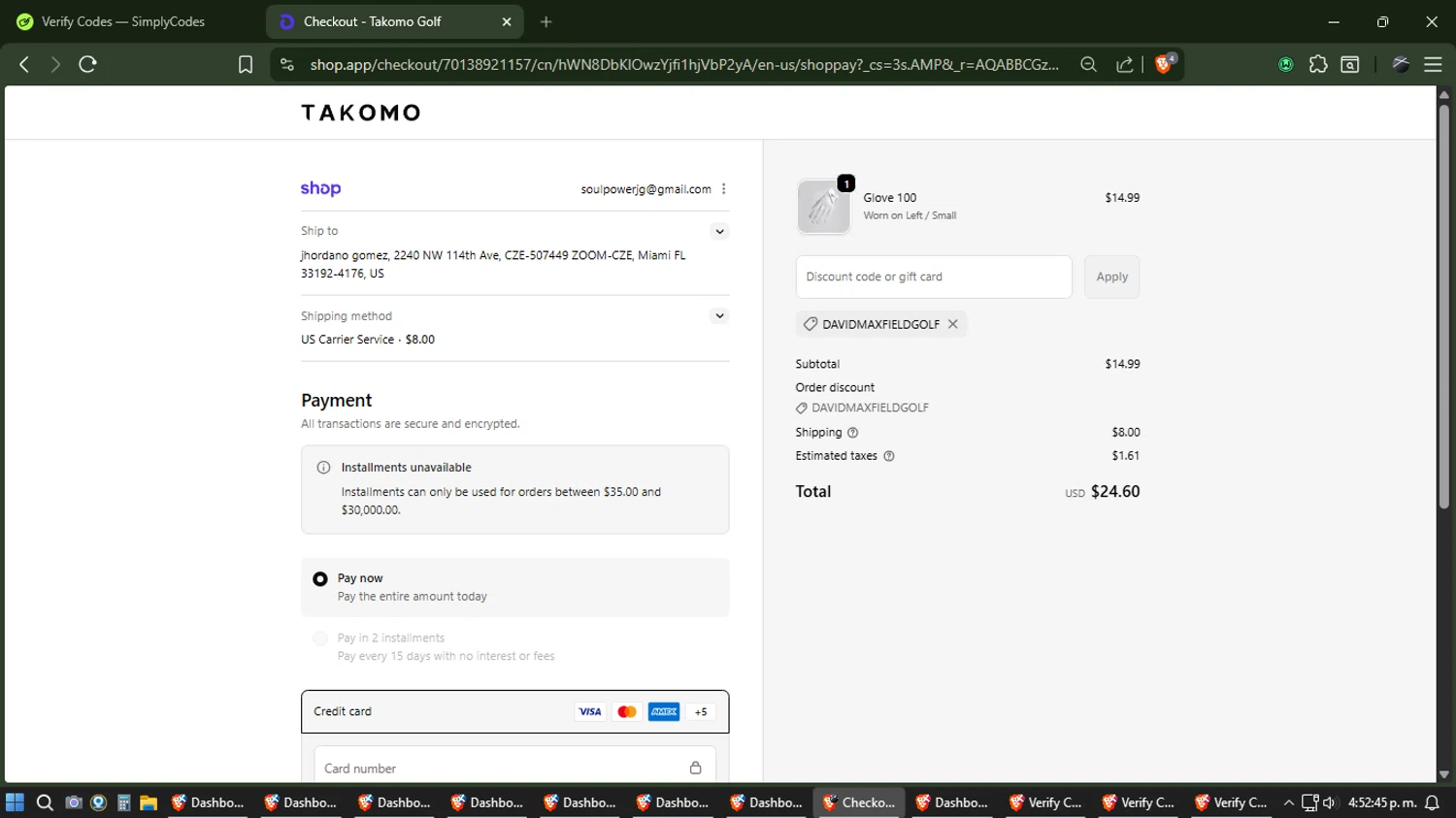The image size is (1456, 818).
Task: Switch to the Checko... taskbar window
Action: click(x=859, y=802)
